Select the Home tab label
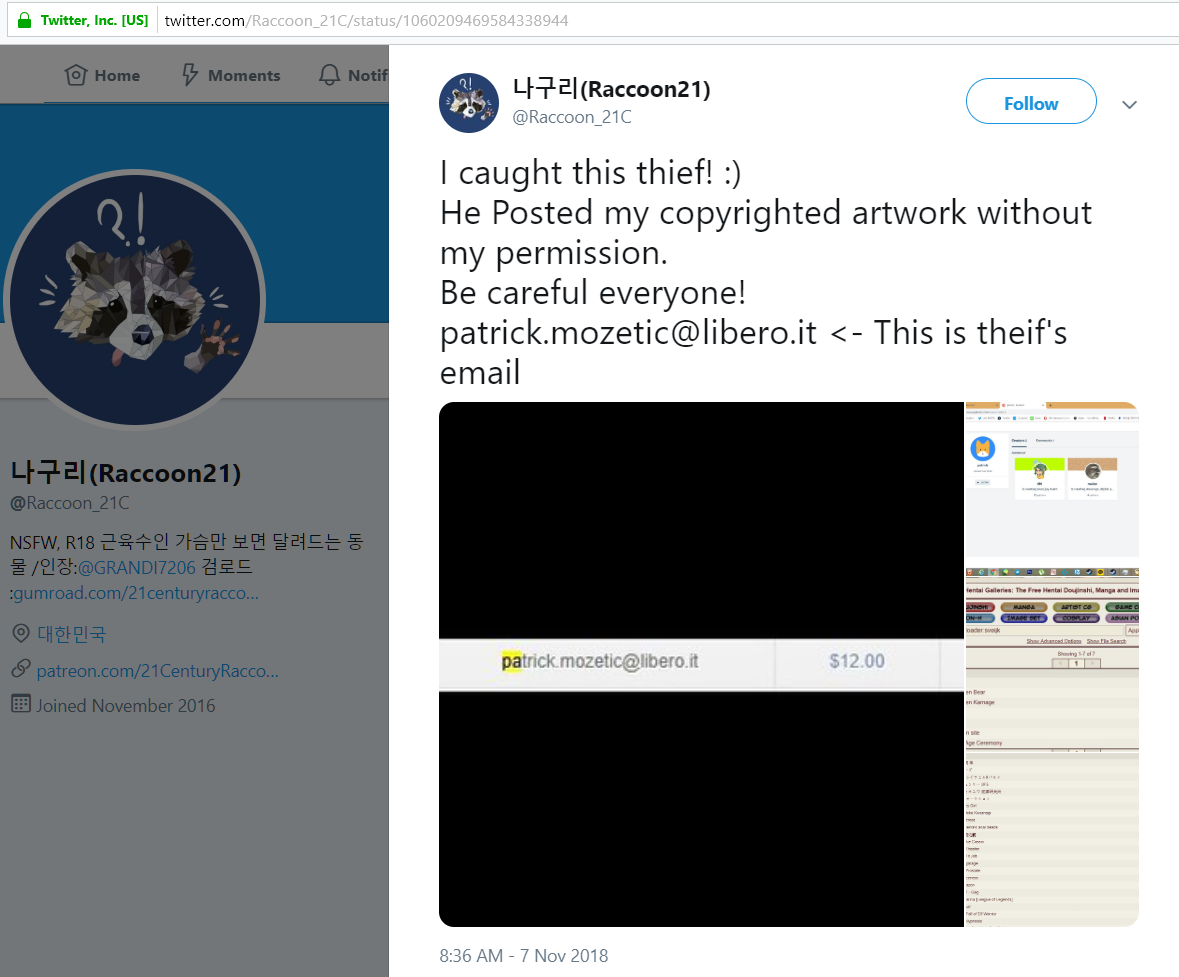This screenshot has width=1179, height=977. pos(117,75)
